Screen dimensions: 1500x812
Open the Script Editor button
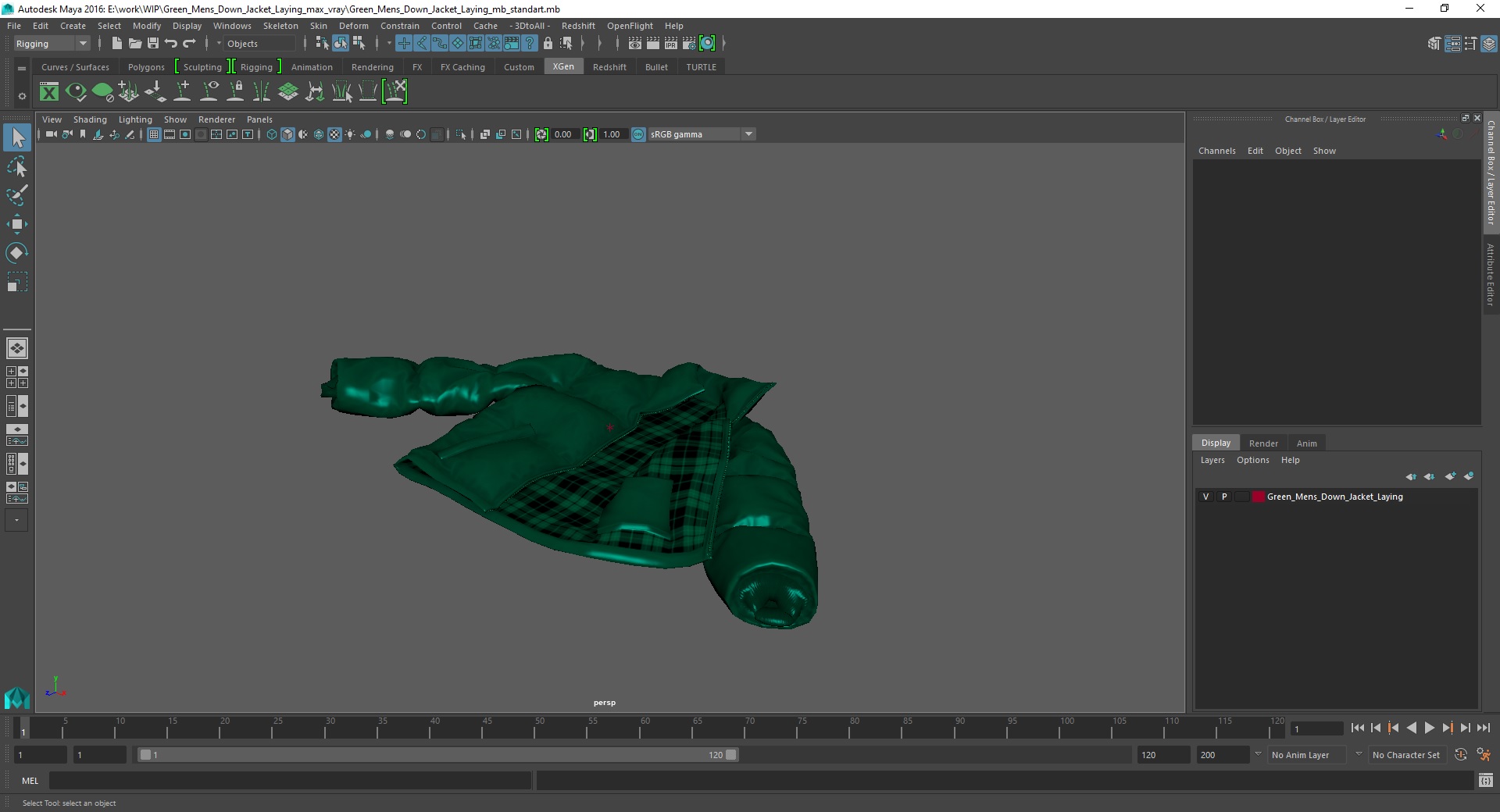pos(1486,781)
